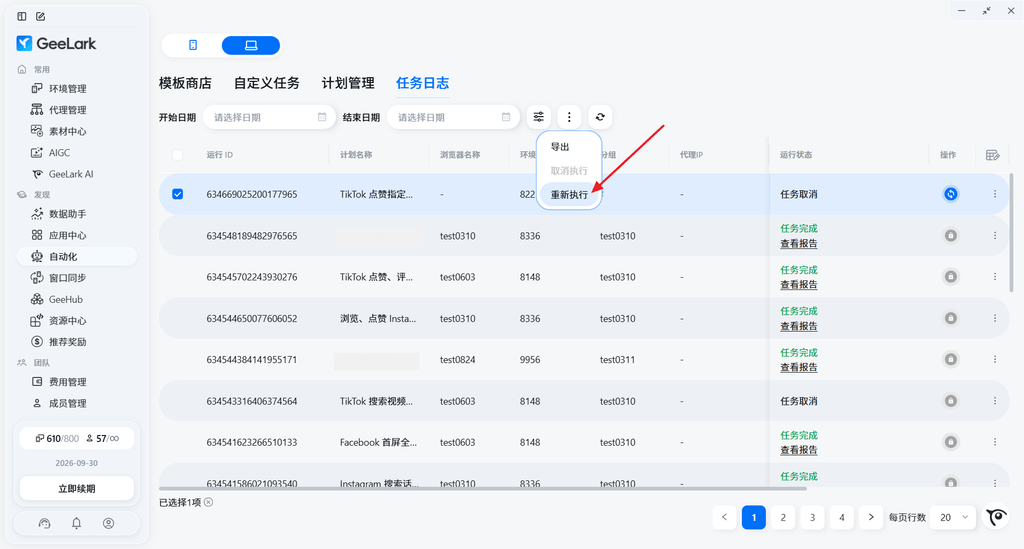View report for Facebook 首屏全 row
Viewport: 1024px width, 549px height.
point(799,450)
